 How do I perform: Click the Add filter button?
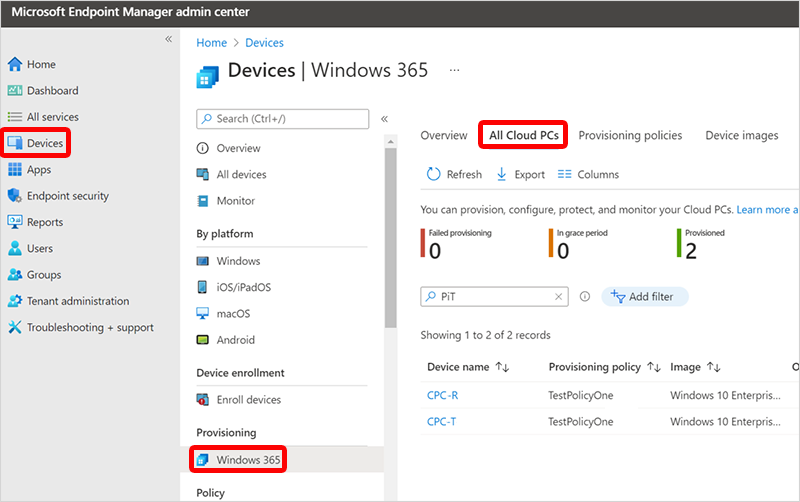pos(645,296)
